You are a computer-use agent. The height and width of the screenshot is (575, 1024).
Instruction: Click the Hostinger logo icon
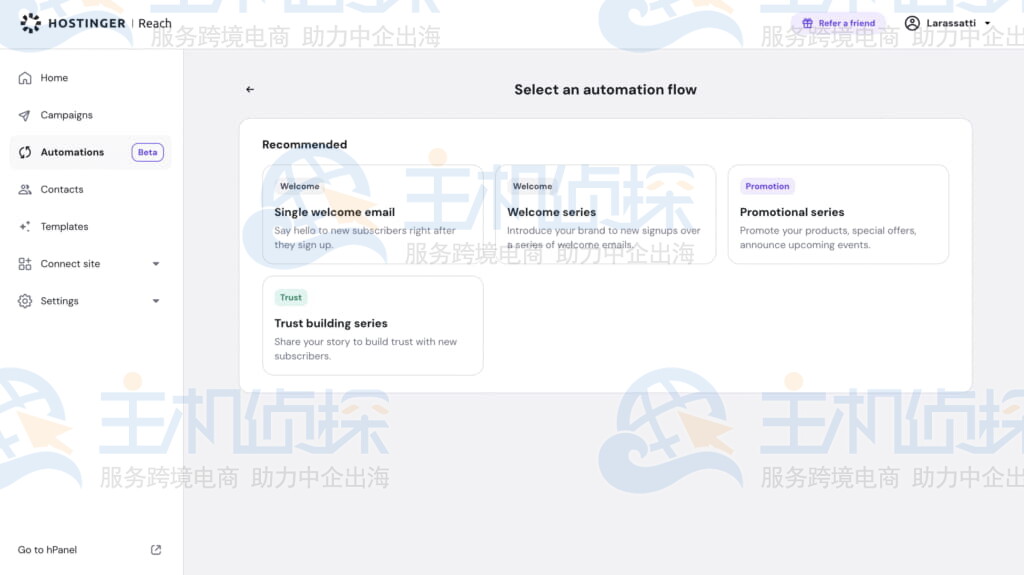tap(30, 24)
